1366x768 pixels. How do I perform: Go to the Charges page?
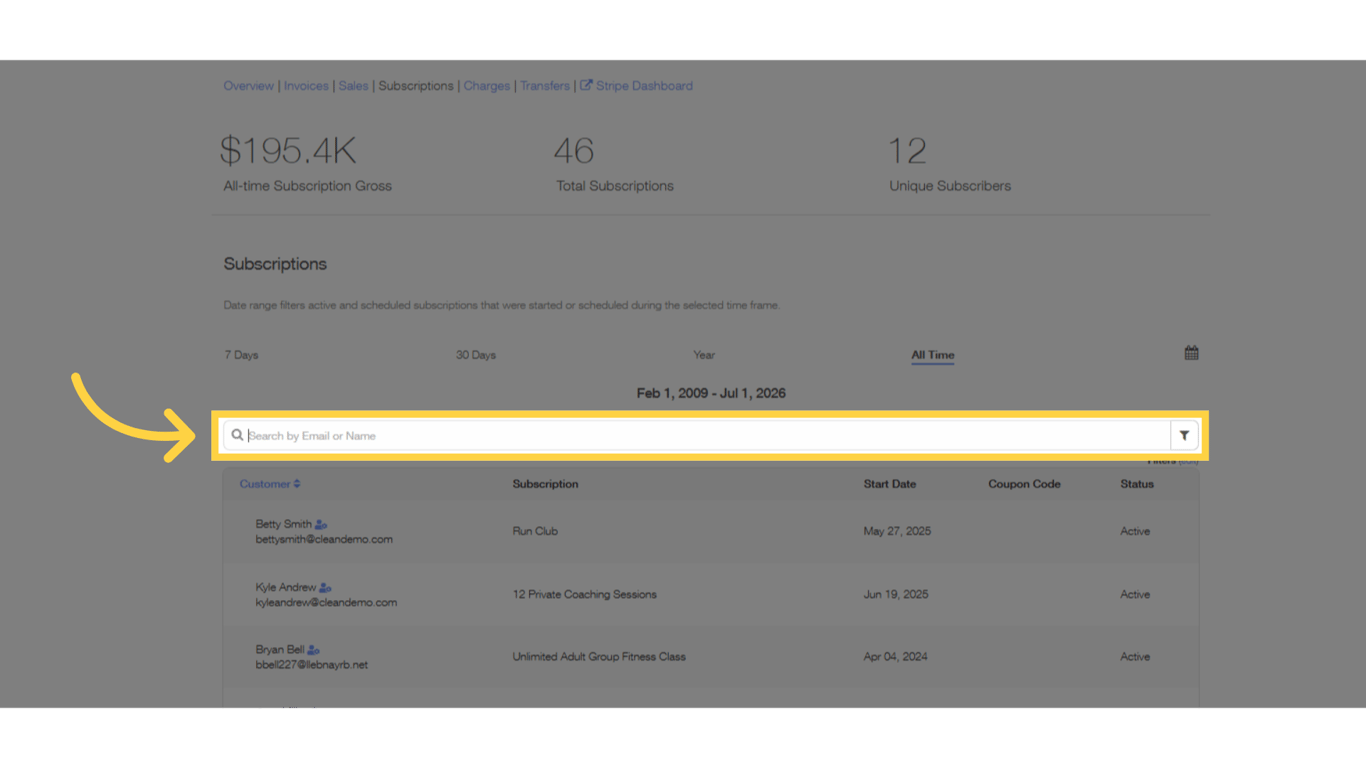point(486,85)
